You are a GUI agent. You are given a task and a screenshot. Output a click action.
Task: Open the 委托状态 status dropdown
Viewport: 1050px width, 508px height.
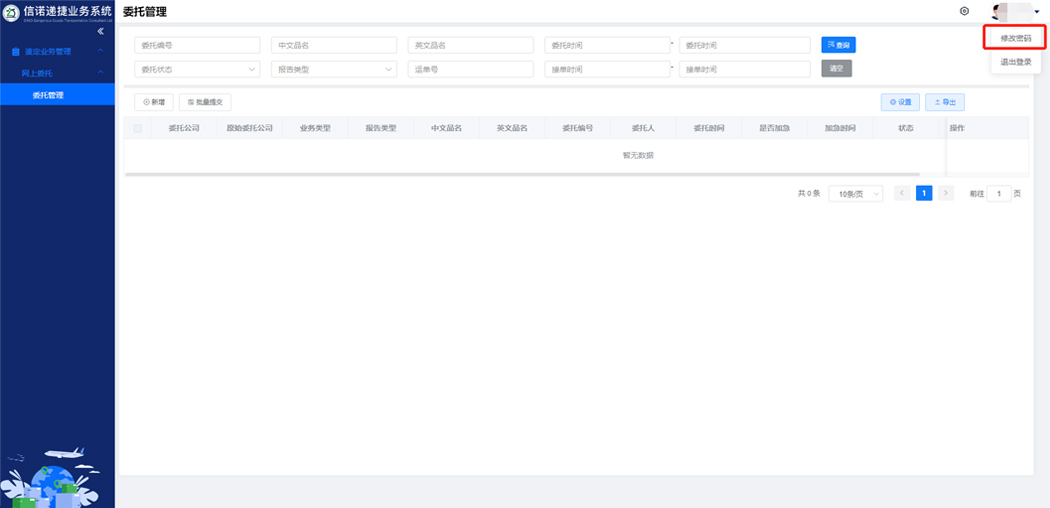coord(197,69)
